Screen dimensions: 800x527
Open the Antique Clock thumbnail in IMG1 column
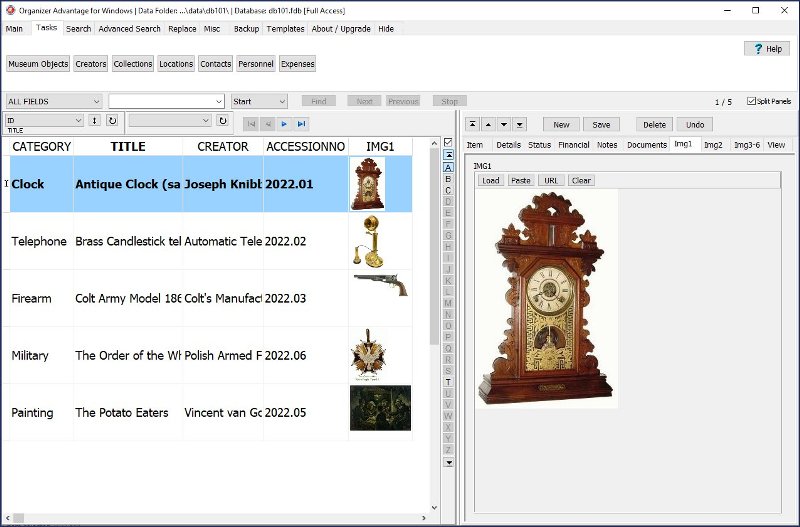coord(367,184)
